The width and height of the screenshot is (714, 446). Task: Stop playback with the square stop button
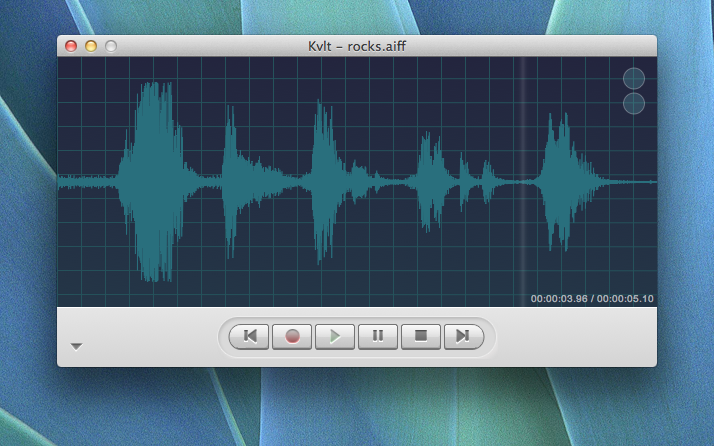pyautogui.click(x=421, y=337)
